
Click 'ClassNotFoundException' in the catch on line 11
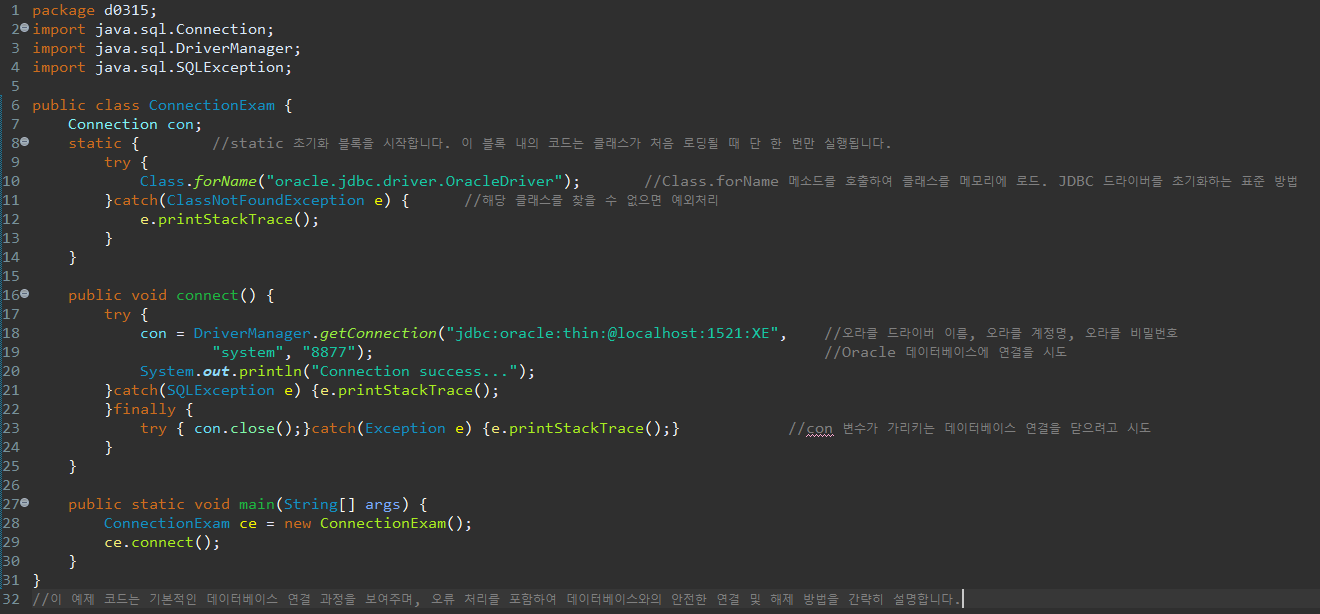coord(265,200)
